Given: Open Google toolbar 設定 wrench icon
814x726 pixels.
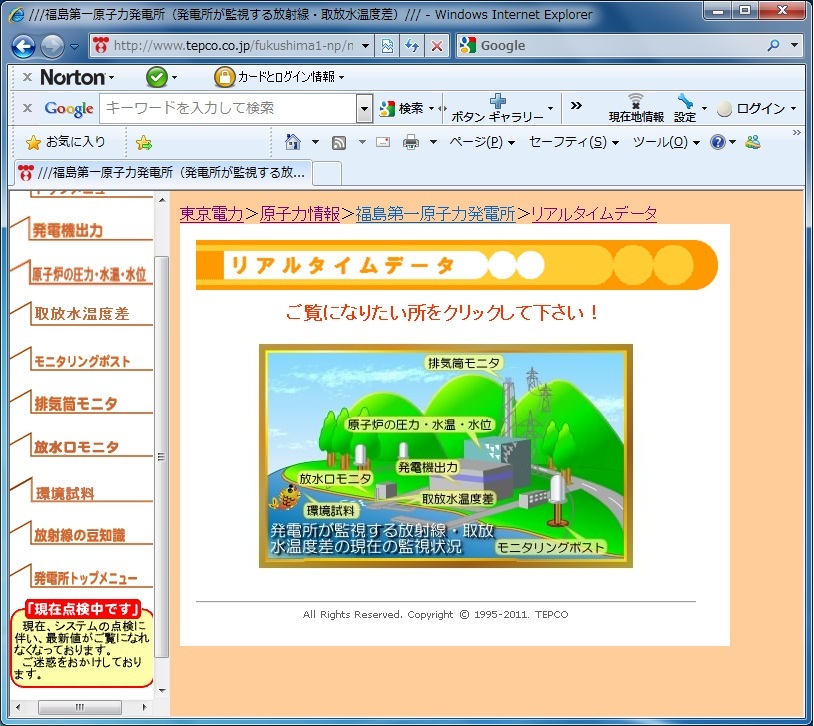Looking at the screenshot, I should (685, 109).
